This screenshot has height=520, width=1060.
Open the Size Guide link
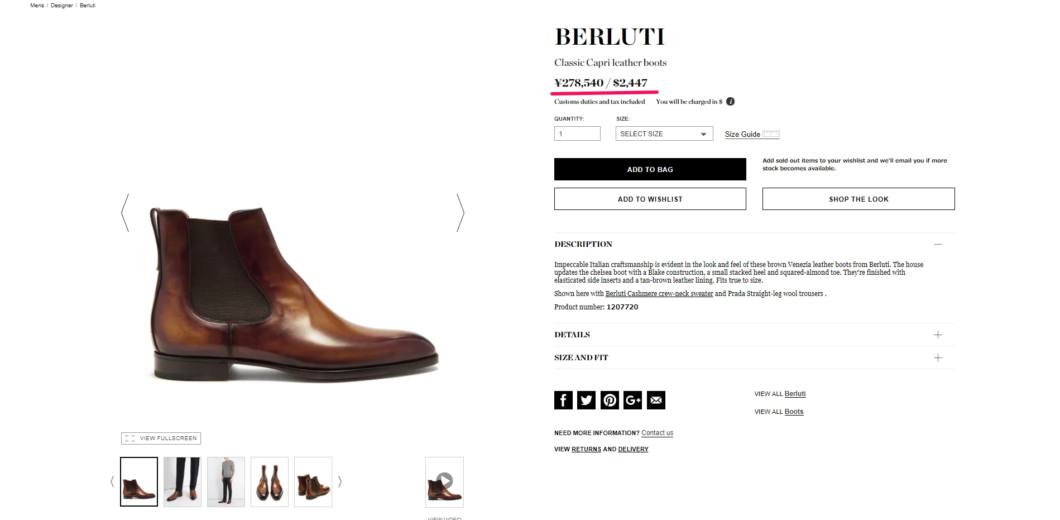[742, 135]
